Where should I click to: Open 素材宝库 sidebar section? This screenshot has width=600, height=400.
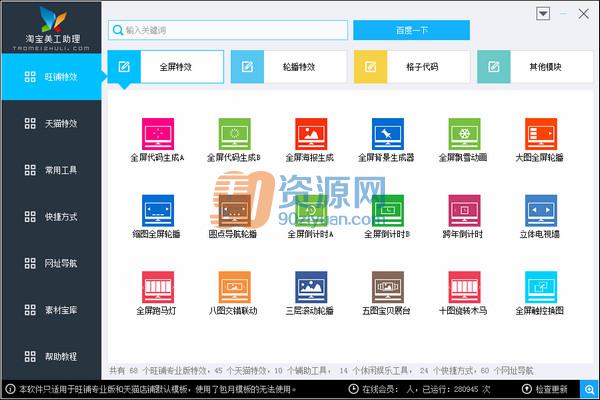point(51,310)
